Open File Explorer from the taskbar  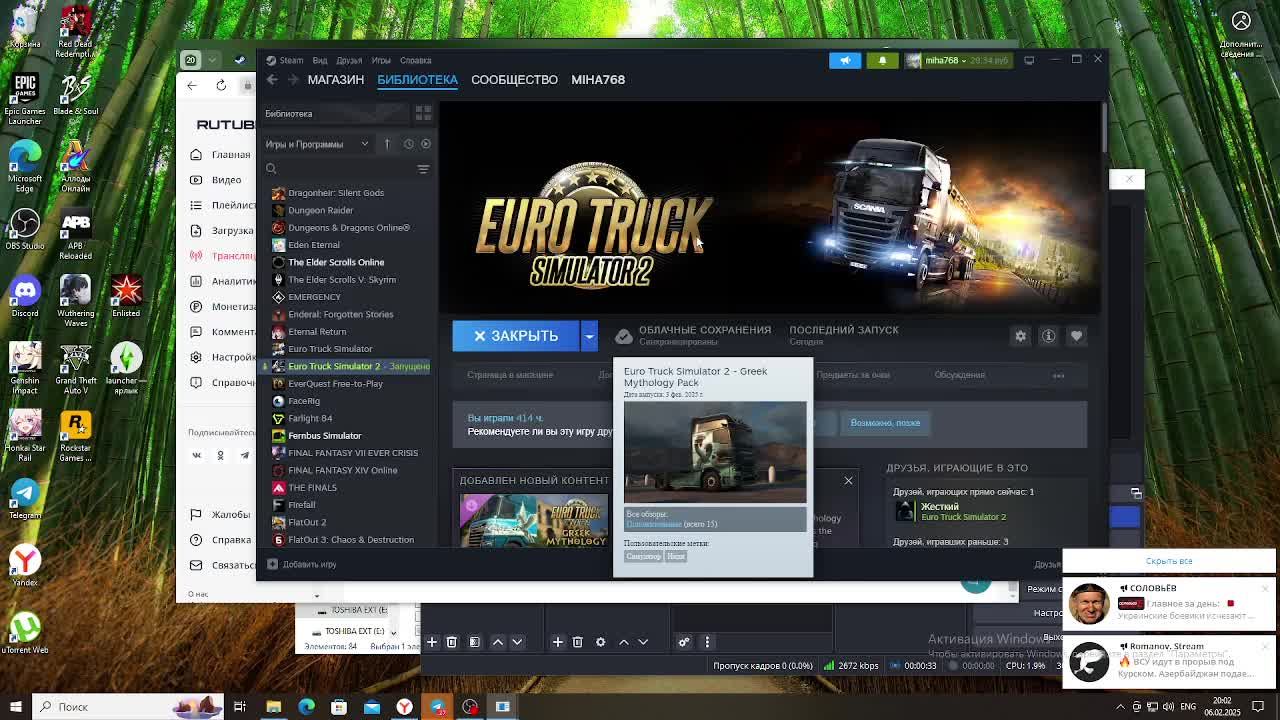pos(273,707)
